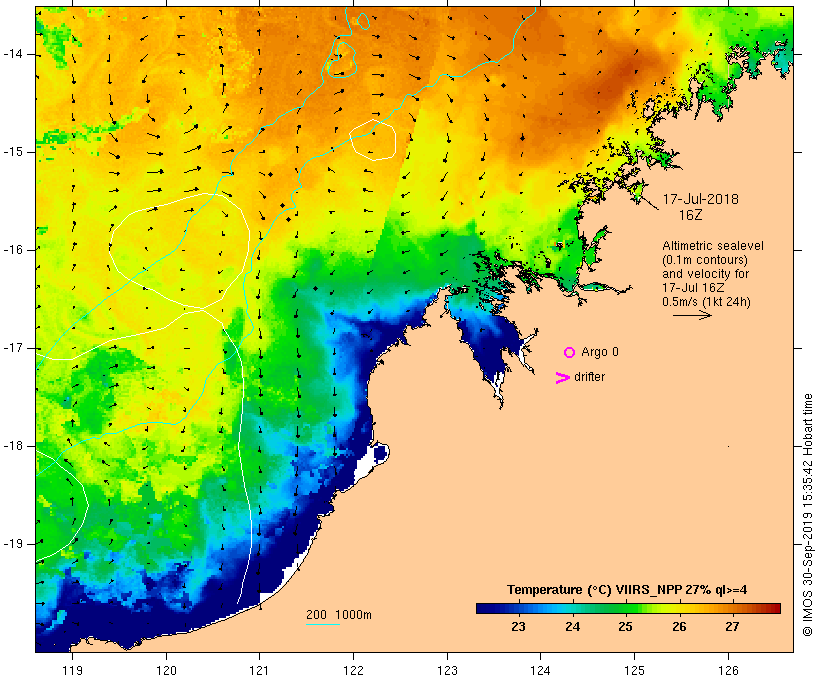
Task: Click latitude axis label -19
Action: [x=13, y=544]
